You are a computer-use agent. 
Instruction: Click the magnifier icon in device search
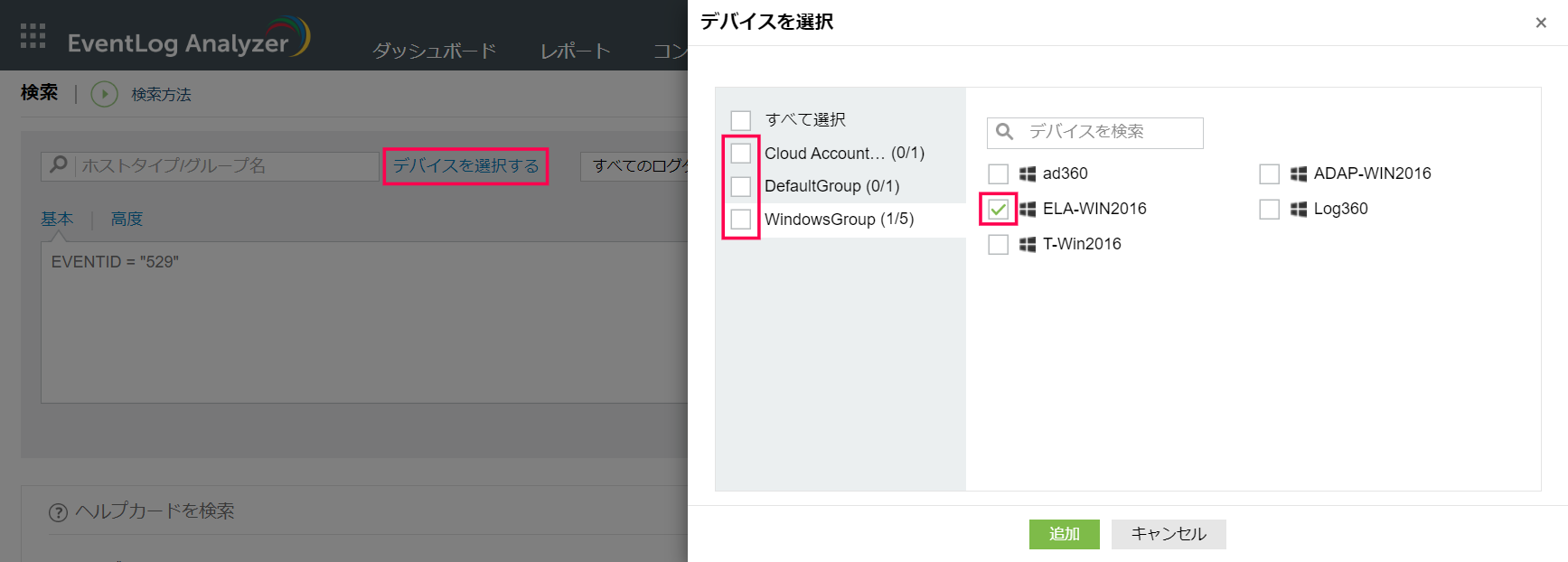point(1004,132)
